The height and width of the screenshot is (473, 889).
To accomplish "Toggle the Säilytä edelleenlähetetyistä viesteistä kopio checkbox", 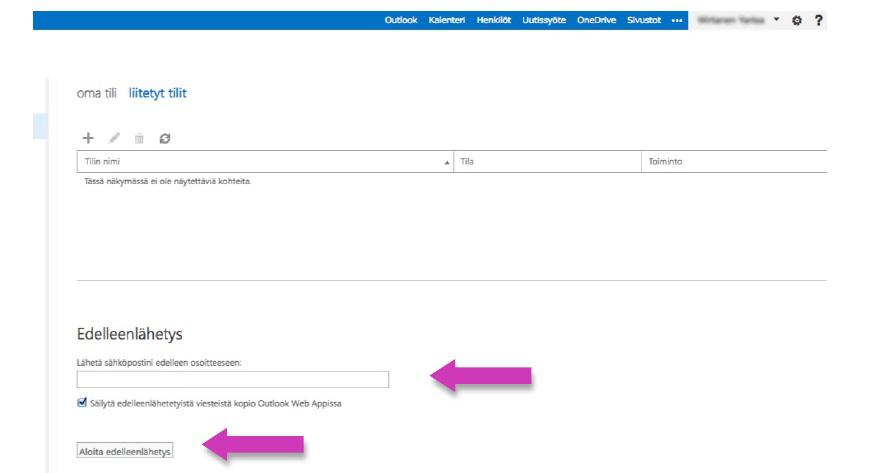I will (81, 403).
